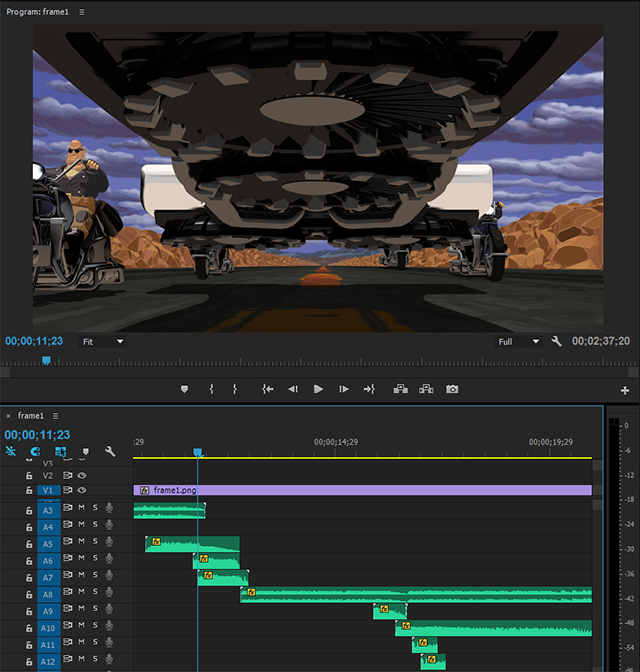Step back one frame

(x=293, y=389)
